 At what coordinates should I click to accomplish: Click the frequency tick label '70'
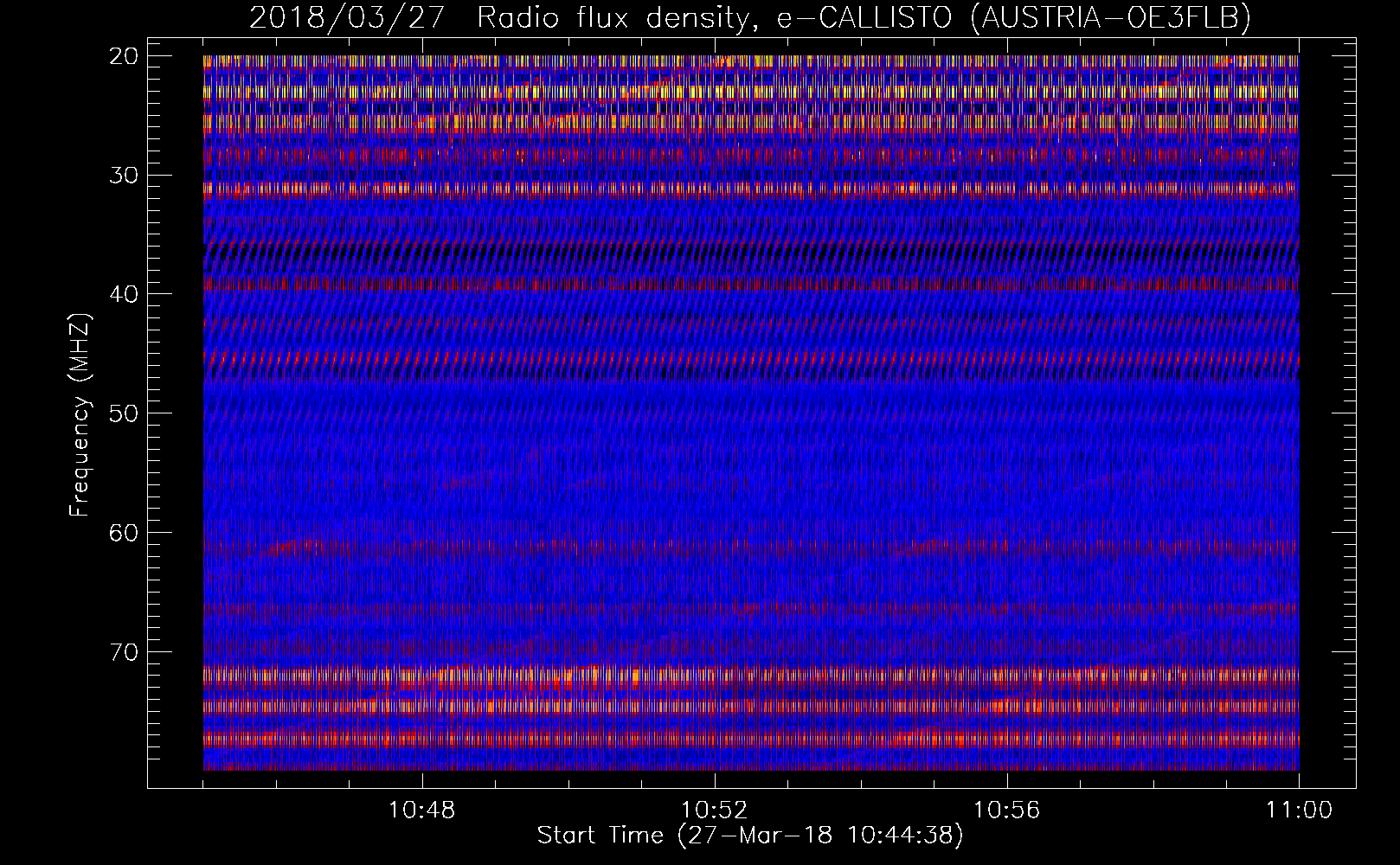[124, 652]
